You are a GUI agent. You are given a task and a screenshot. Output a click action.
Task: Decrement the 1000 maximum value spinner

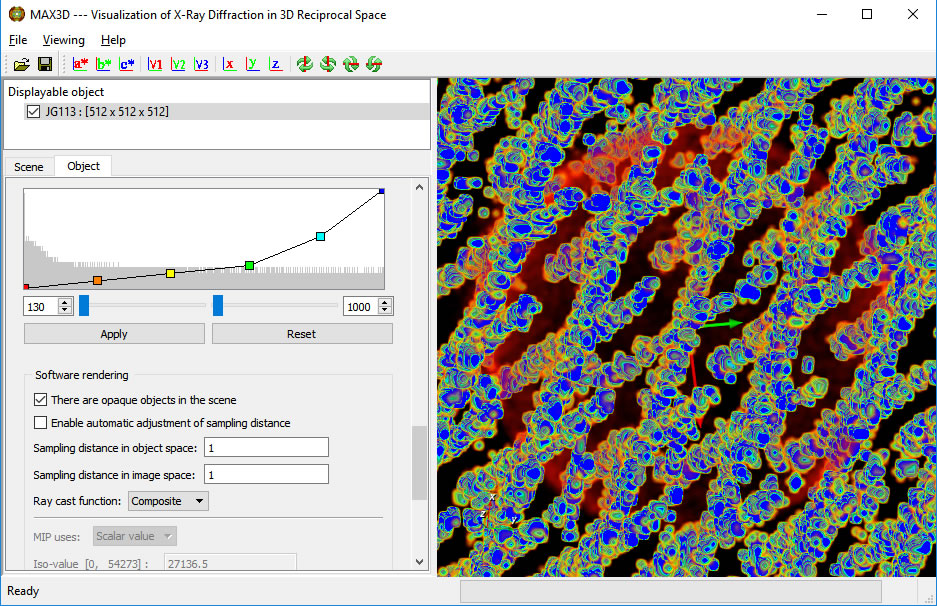[387, 310]
